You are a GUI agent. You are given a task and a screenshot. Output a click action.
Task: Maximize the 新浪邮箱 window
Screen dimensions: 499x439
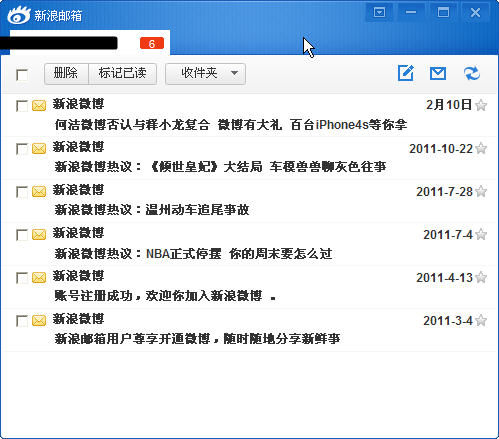point(443,13)
